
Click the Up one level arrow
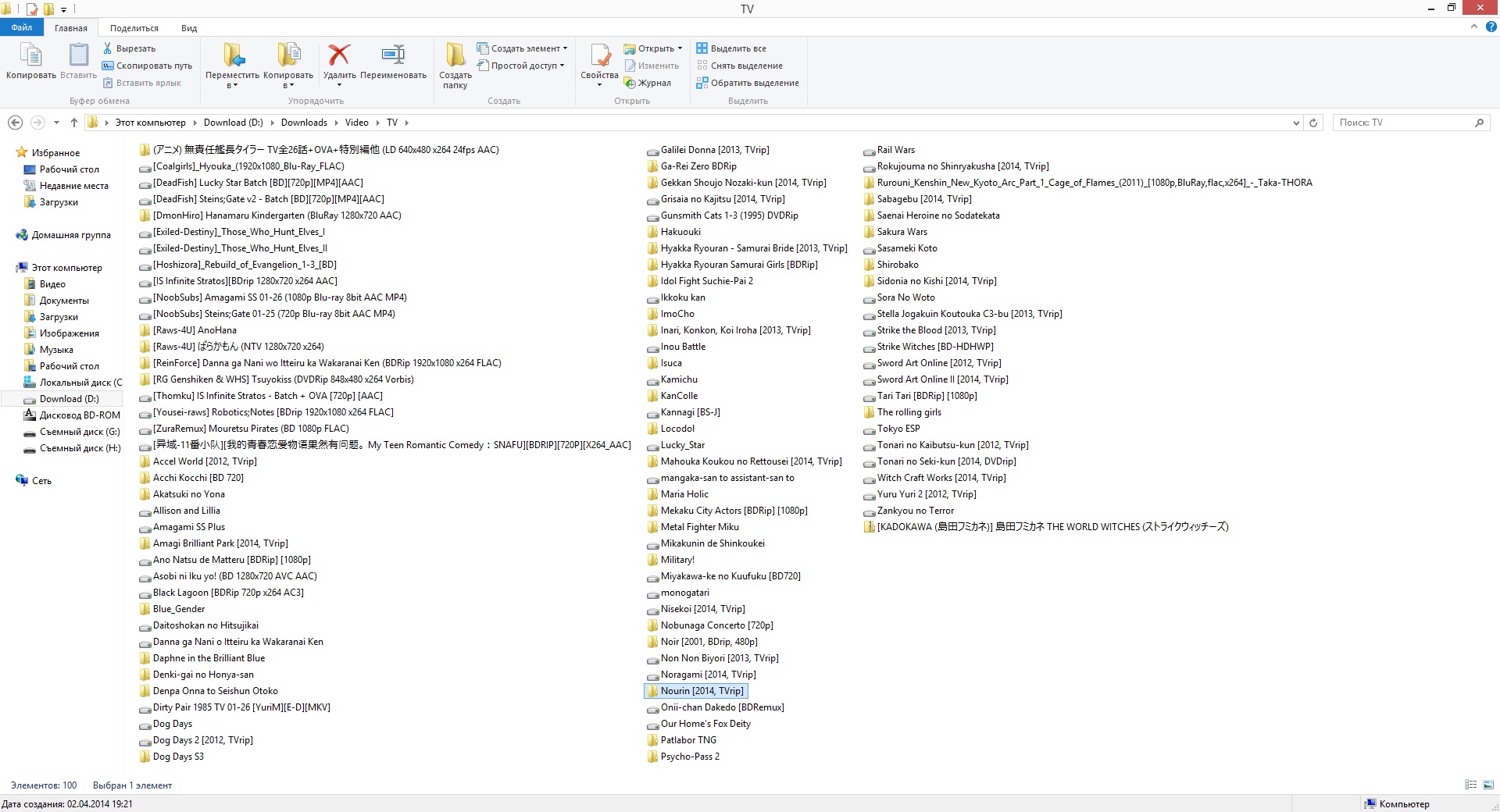(74, 123)
